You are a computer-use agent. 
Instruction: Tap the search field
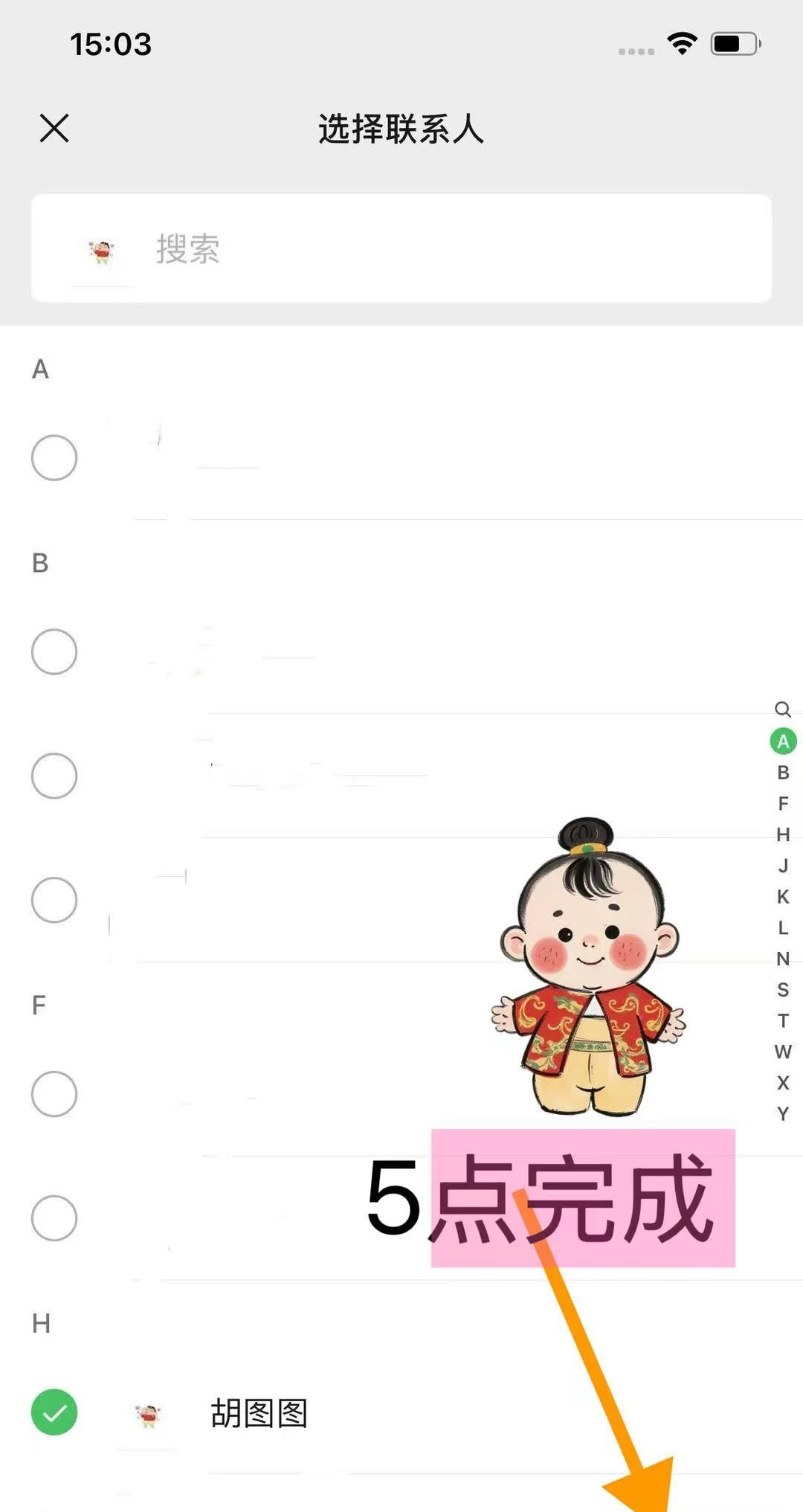pyautogui.click(x=401, y=248)
